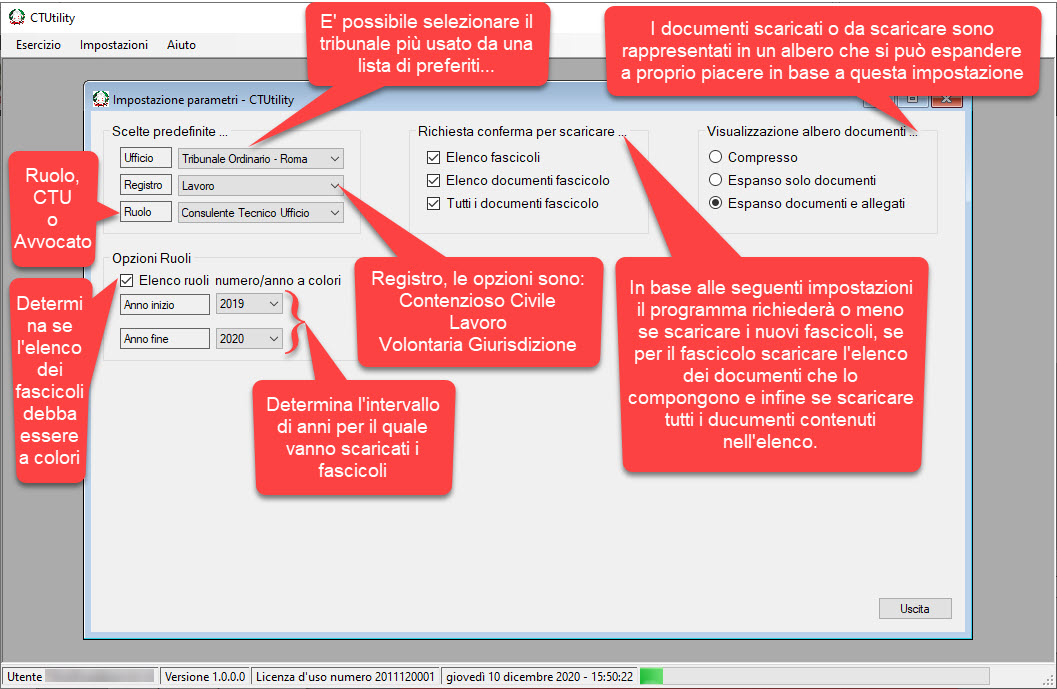Open the Ufficio dropdown showing Tribunale Ordinario - Roma
Image resolution: width=1057 pixels, height=689 pixels.
[260, 159]
